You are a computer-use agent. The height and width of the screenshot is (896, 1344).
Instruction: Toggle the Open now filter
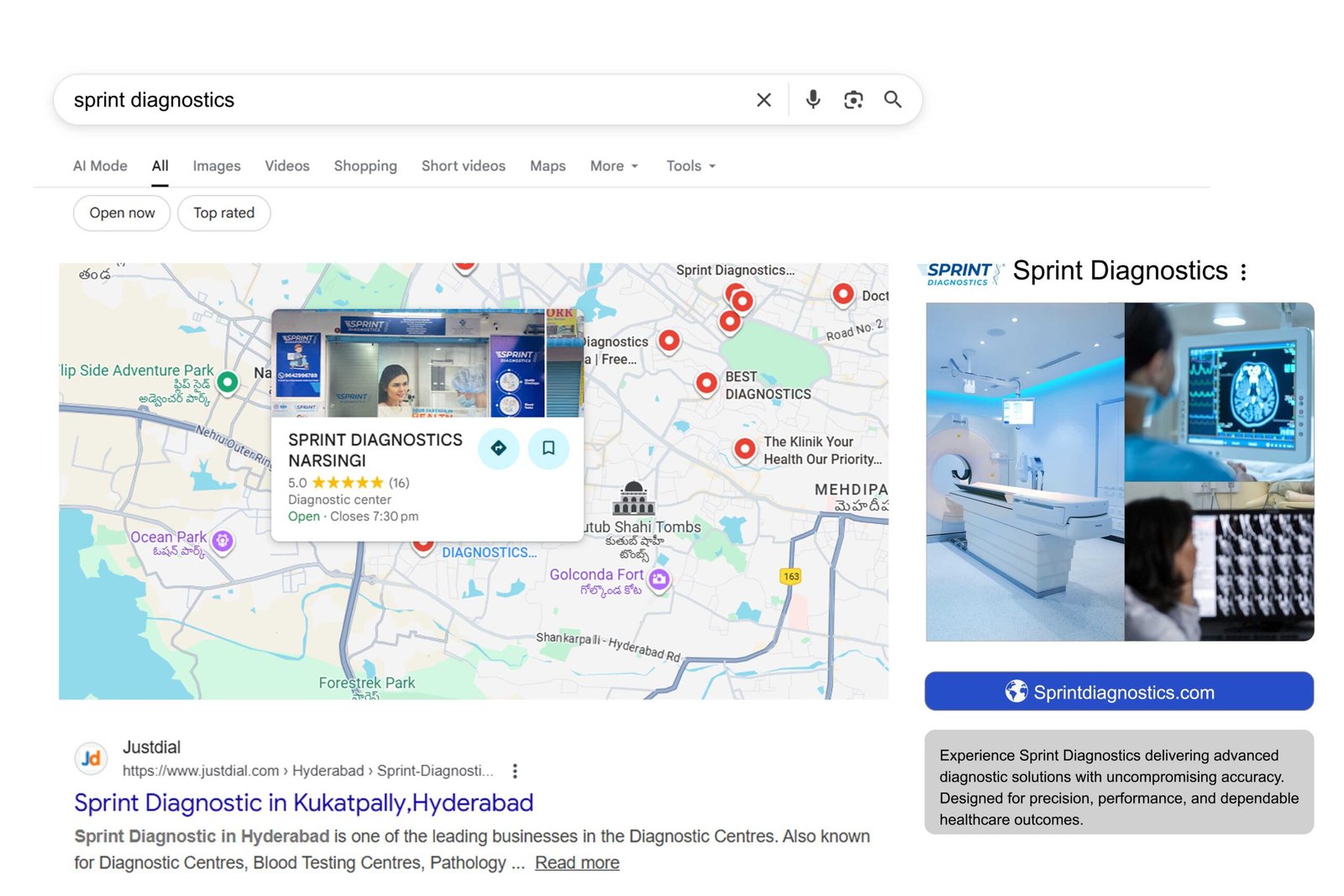coord(122,213)
